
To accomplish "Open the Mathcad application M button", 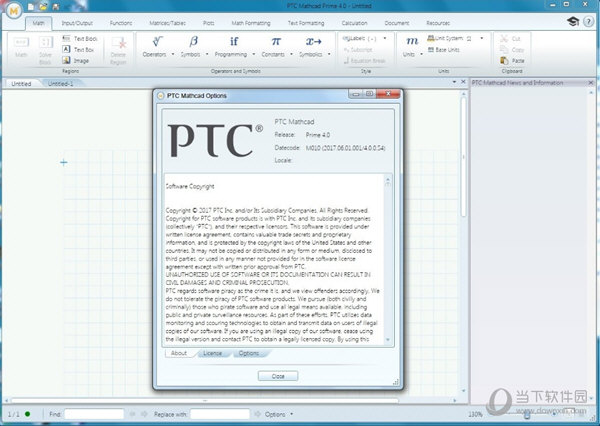I will point(14,11).
